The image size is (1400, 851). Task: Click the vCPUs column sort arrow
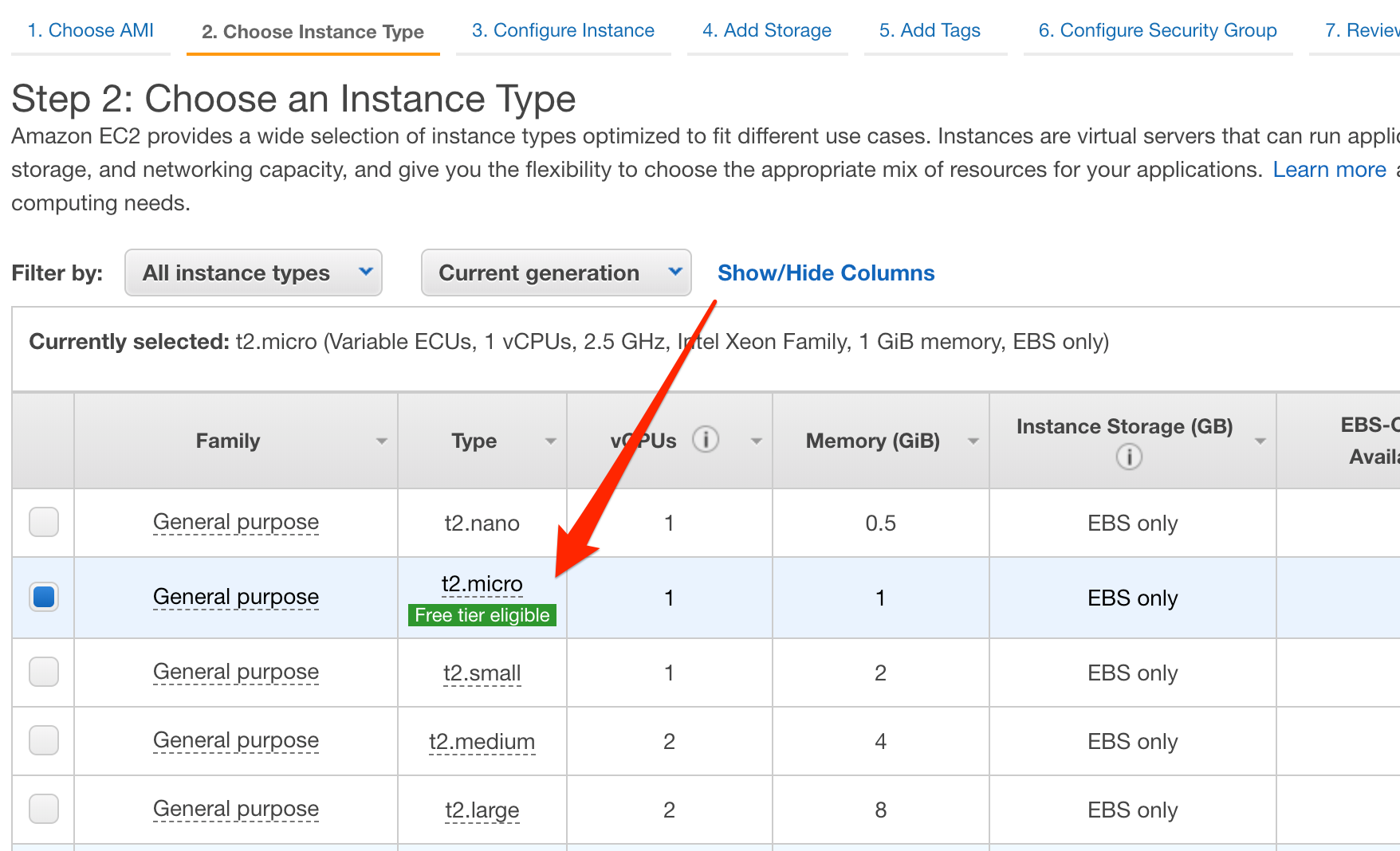pyautogui.click(x=756, y=441)
